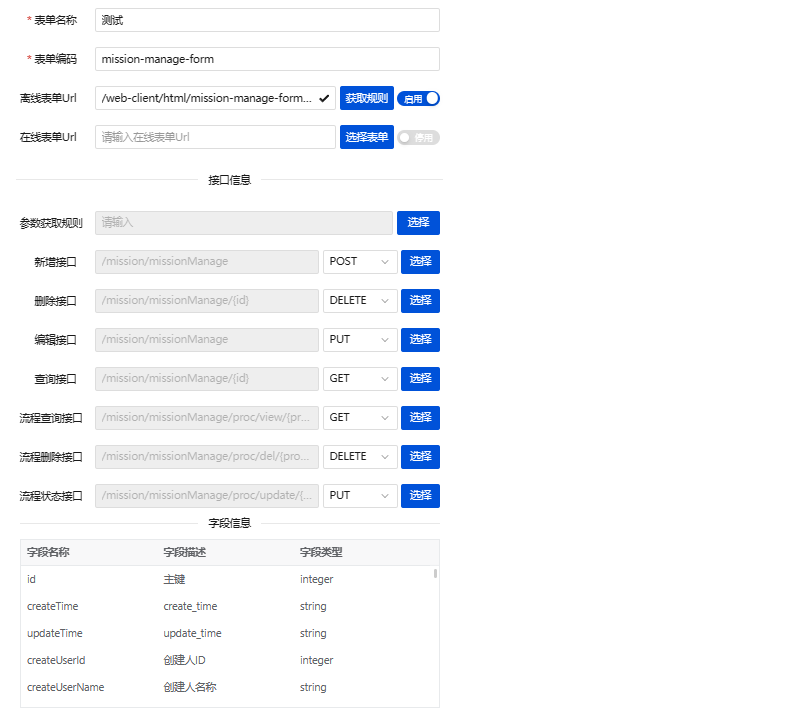Open the GET method dropdown for 查询接口
795x722 pixels.
(x=360, y=379)
